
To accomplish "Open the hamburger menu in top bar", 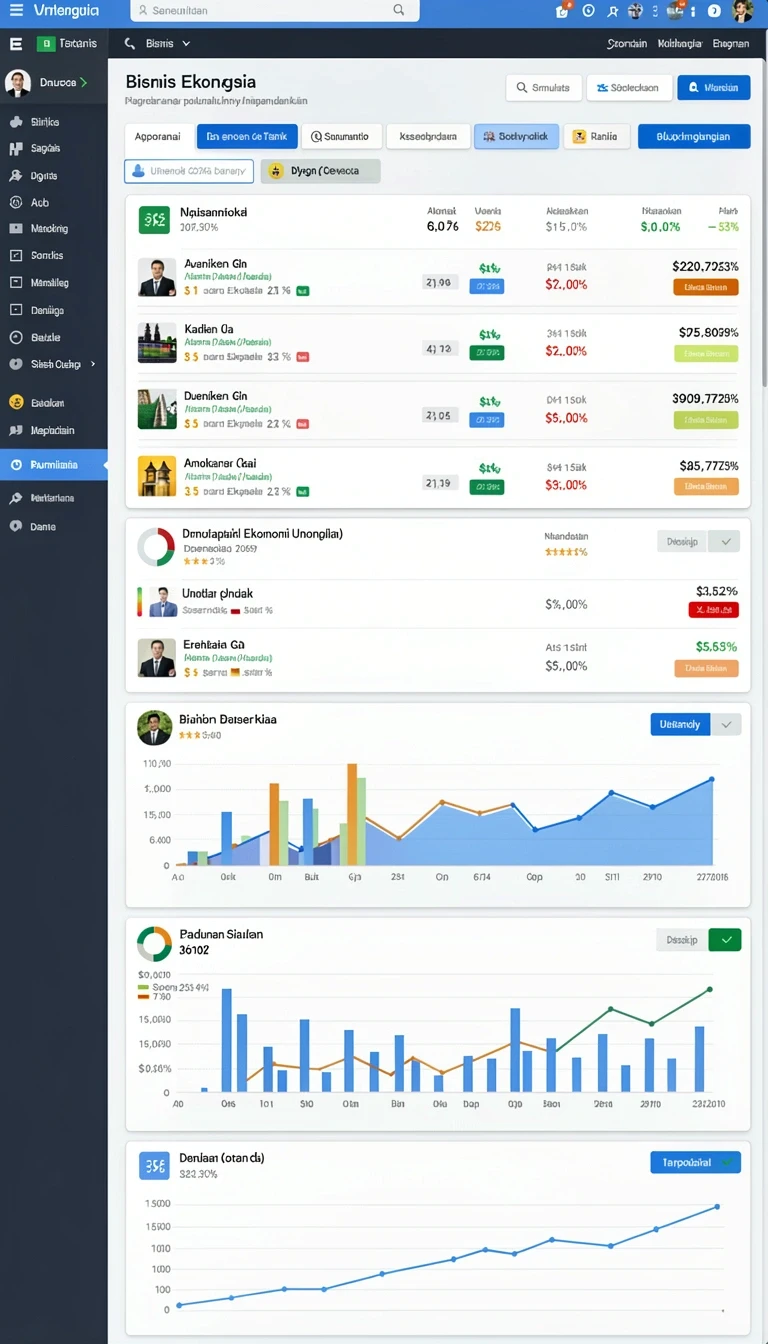I will point(15,10).
